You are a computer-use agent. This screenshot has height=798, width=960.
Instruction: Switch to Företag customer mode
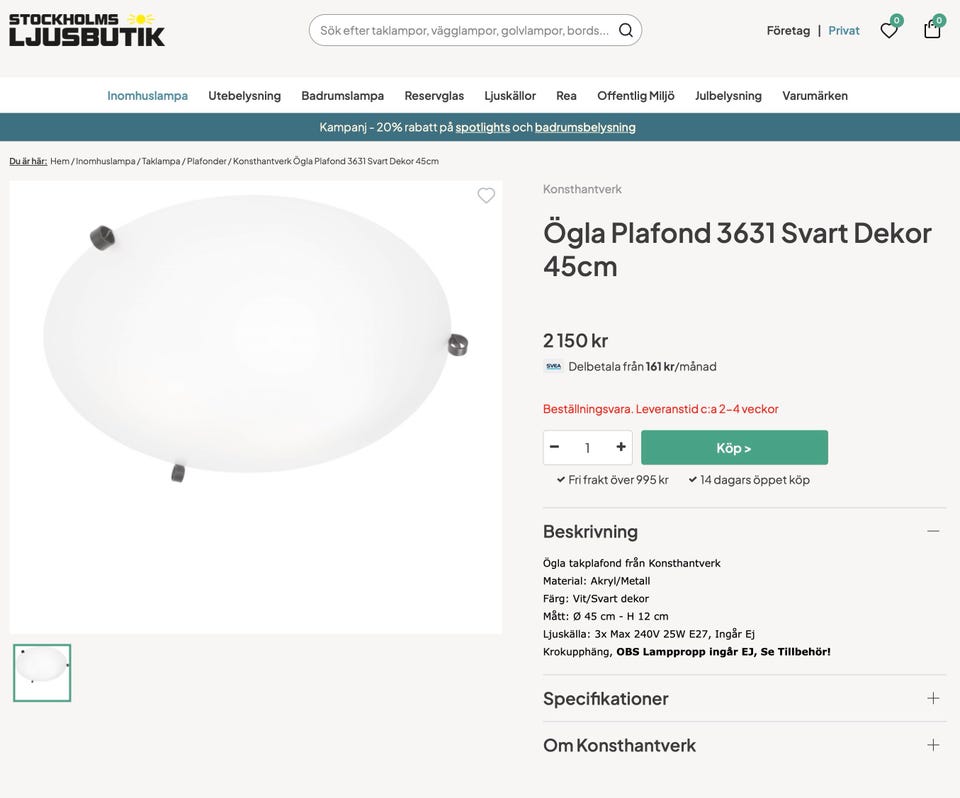click(788, 30)
